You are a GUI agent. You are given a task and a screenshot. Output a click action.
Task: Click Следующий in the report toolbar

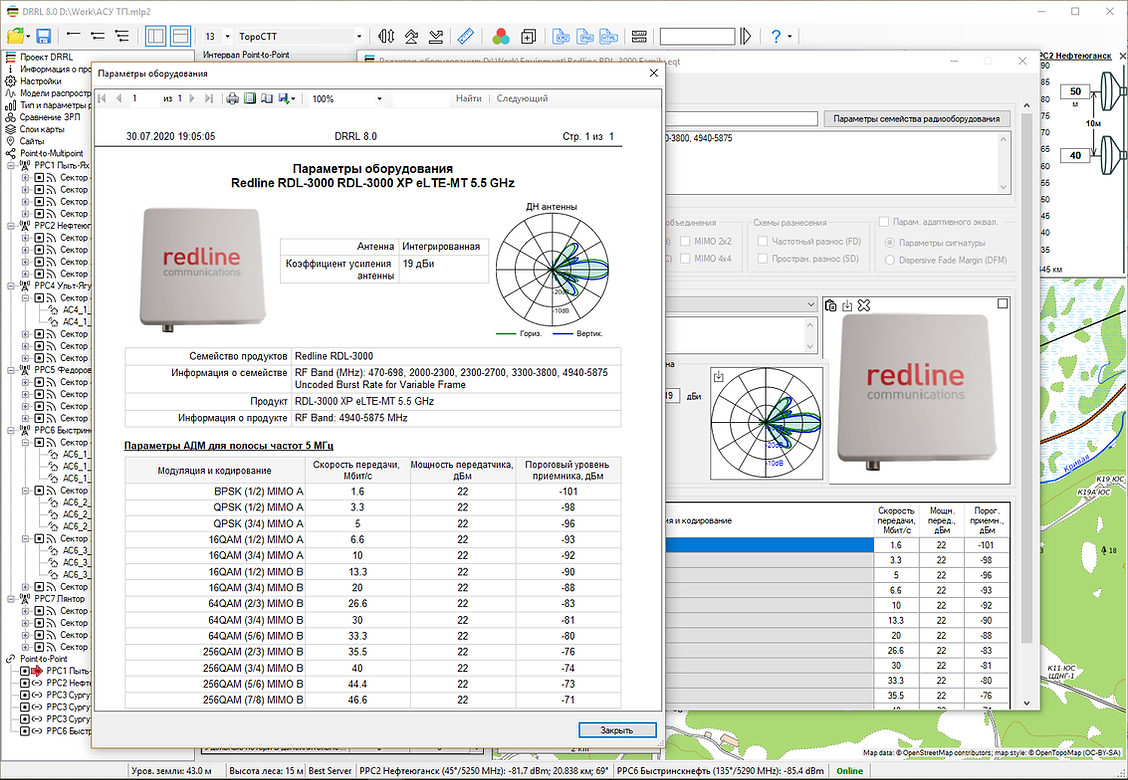pos(522,99)
